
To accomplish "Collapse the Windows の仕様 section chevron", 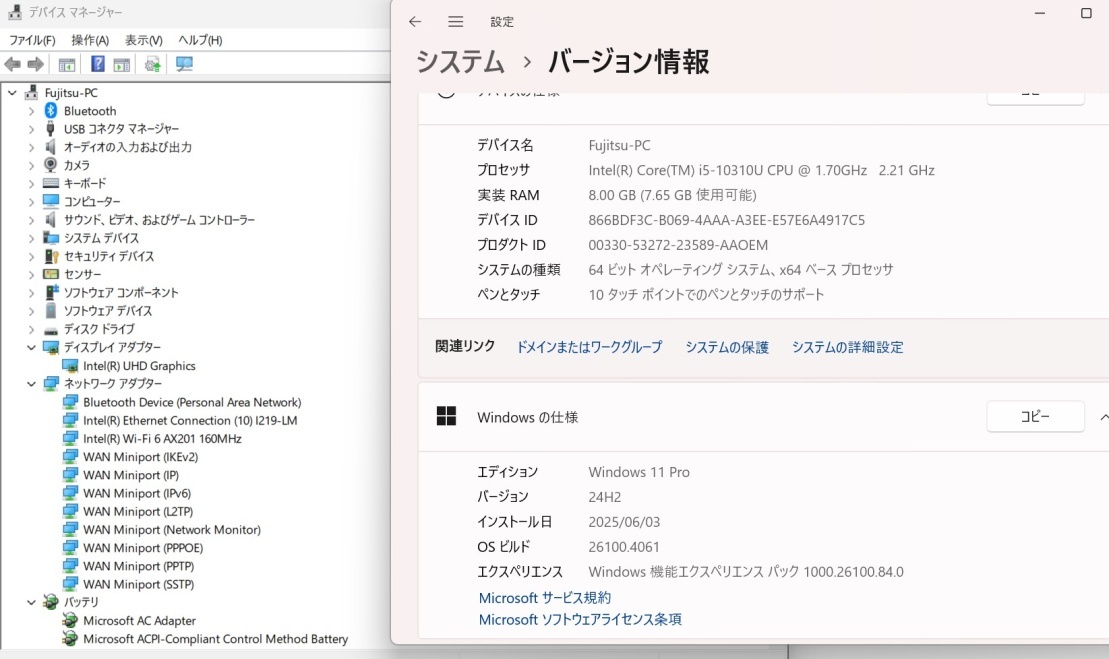I will [x=1103, y=417].
